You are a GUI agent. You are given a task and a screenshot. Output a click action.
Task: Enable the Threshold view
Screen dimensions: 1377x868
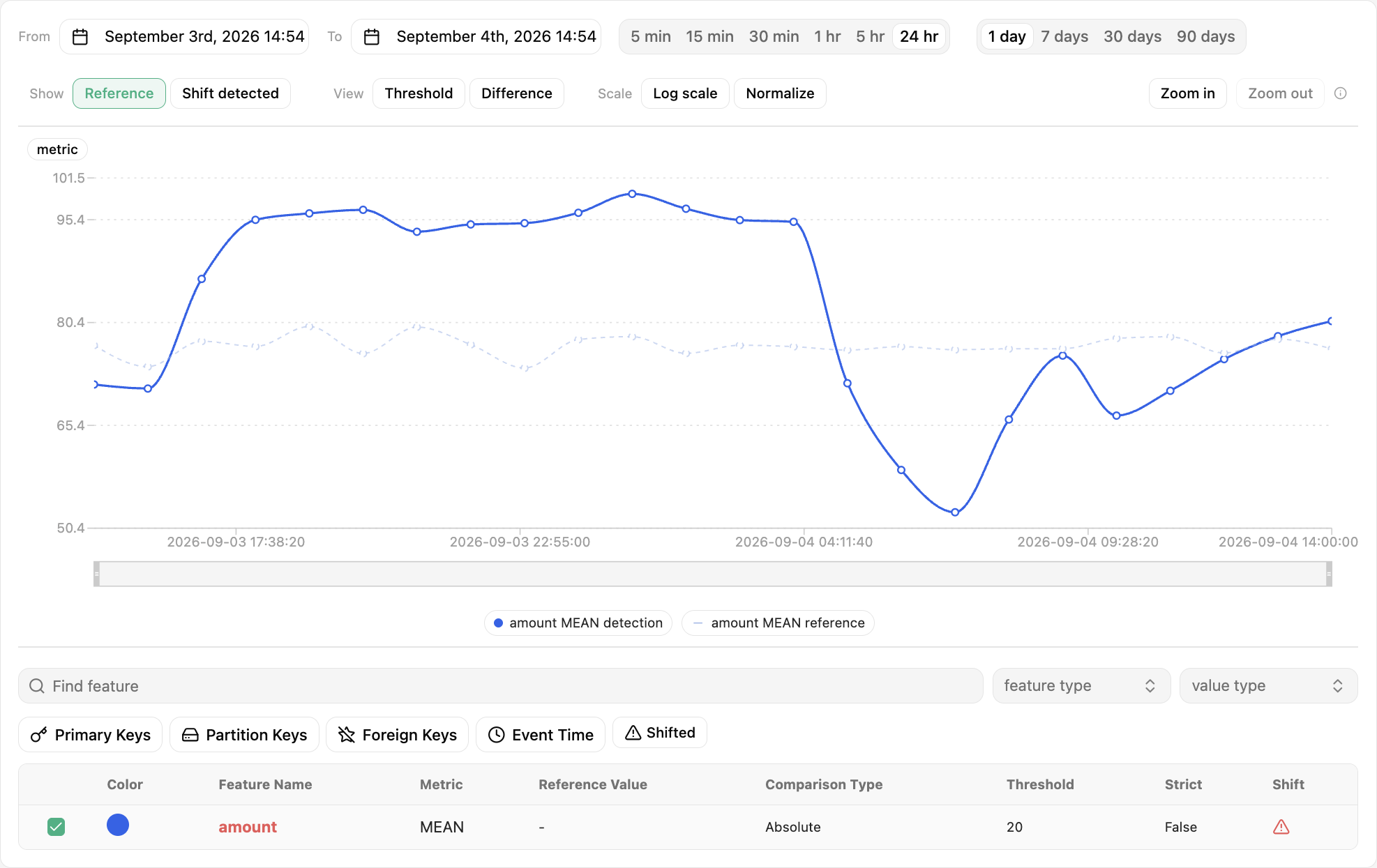point(419,93)
